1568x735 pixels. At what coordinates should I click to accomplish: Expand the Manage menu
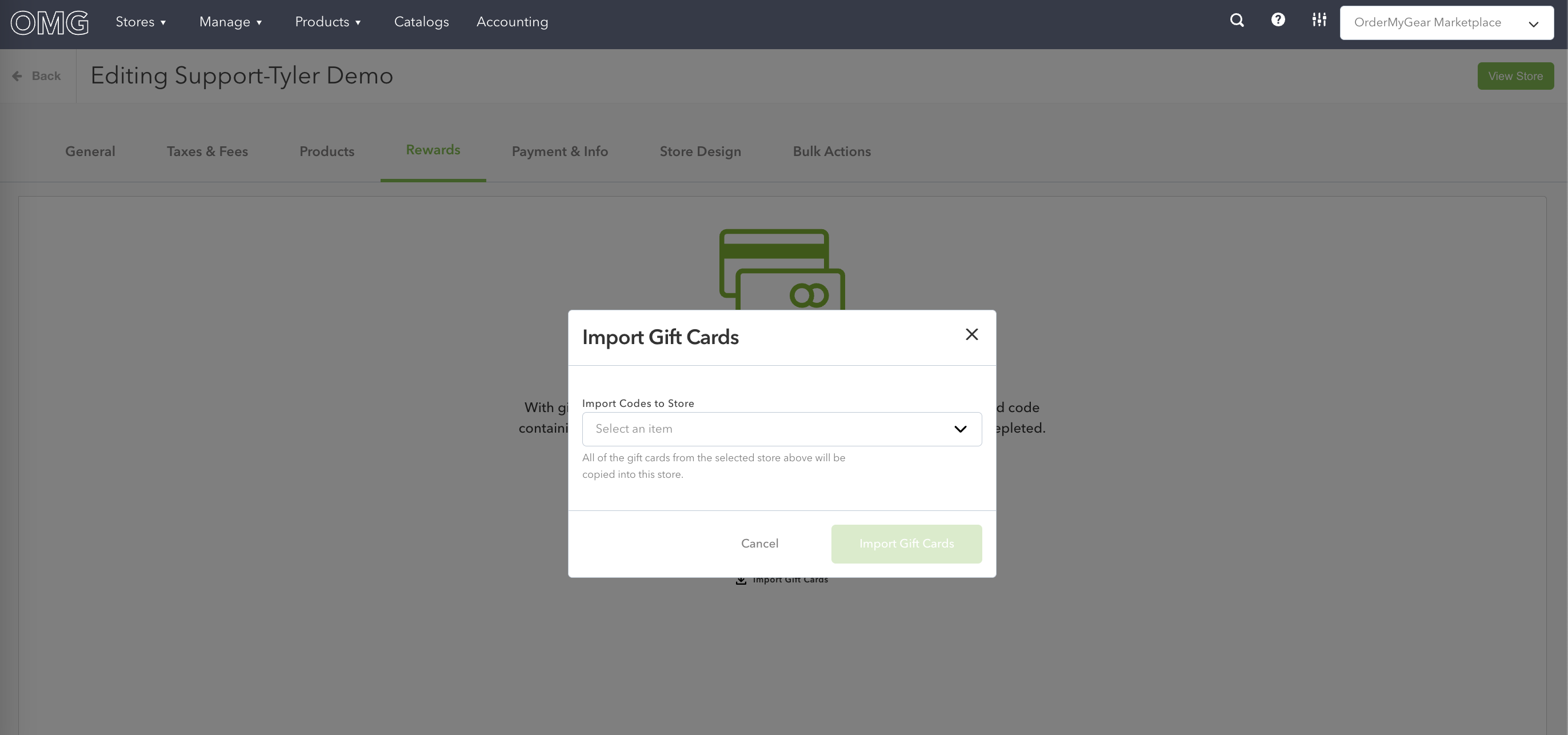(231, 22)
